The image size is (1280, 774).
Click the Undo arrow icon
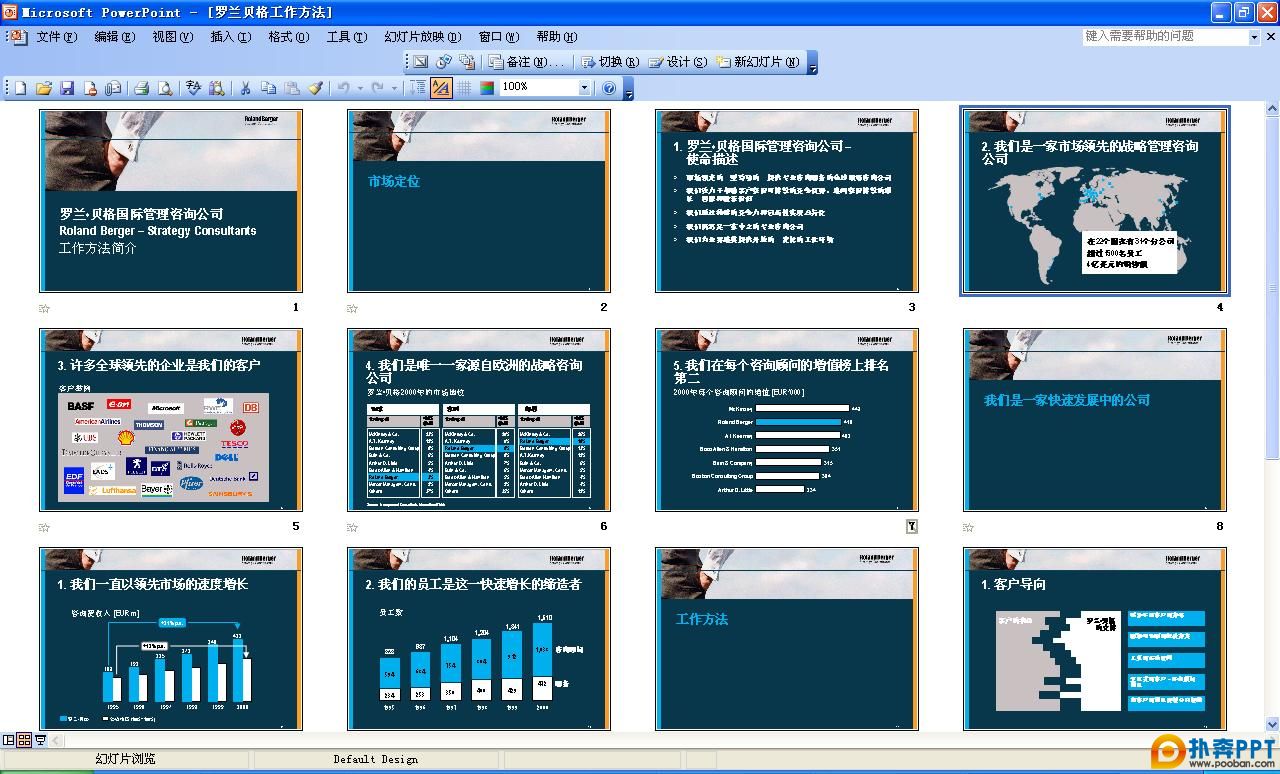coord(343,88)
